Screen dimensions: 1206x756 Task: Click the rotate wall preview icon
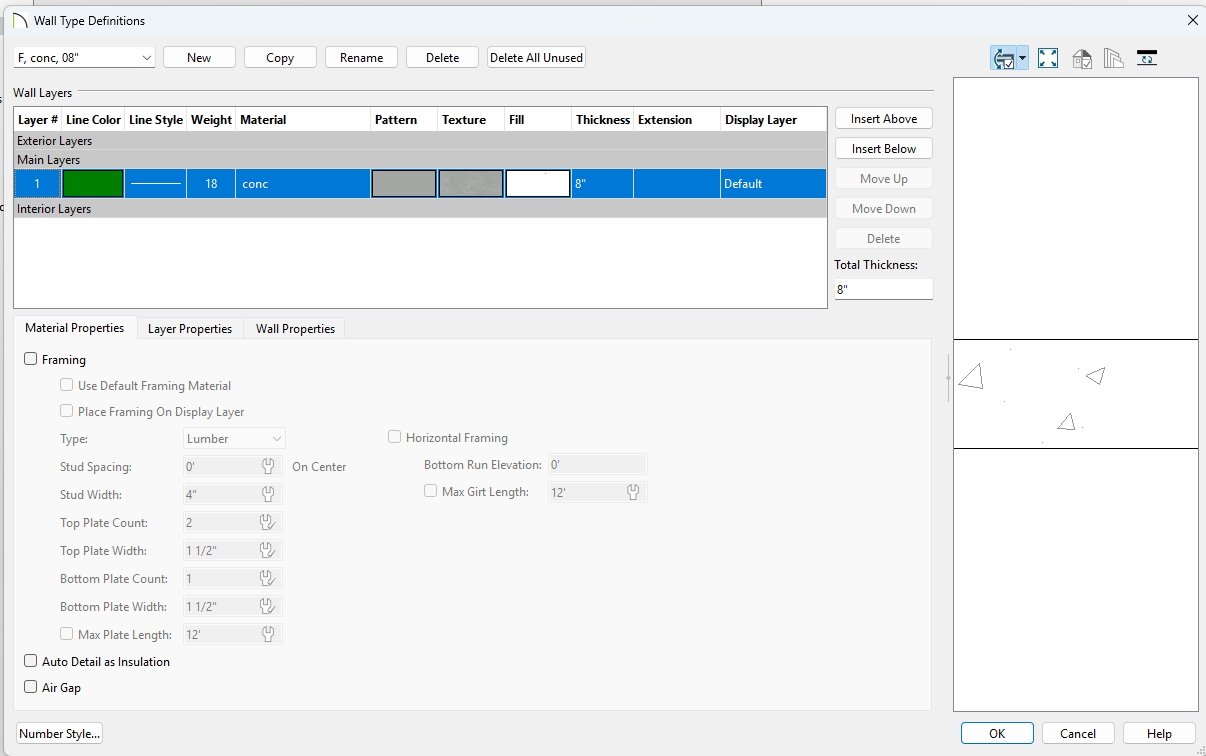1004,58
